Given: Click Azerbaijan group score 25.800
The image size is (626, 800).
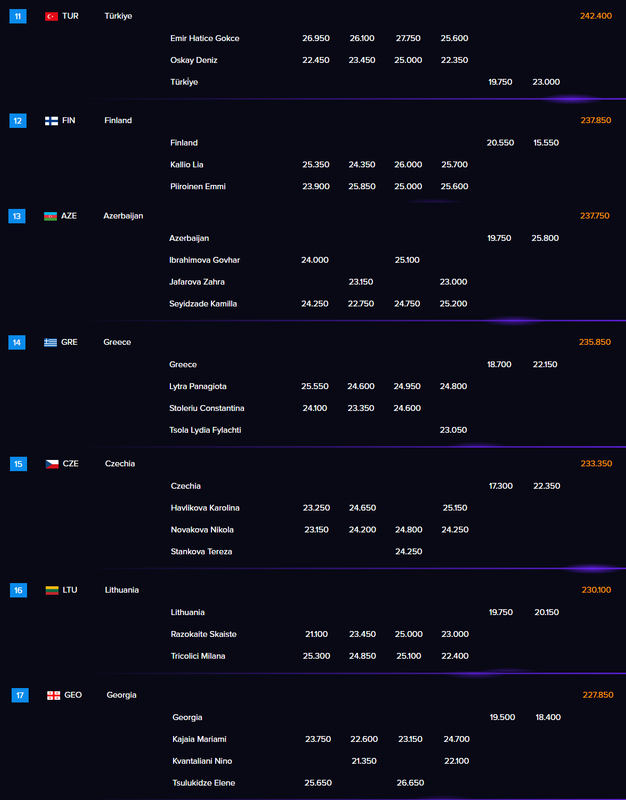Looking at the screenshot, I should 545,238.
